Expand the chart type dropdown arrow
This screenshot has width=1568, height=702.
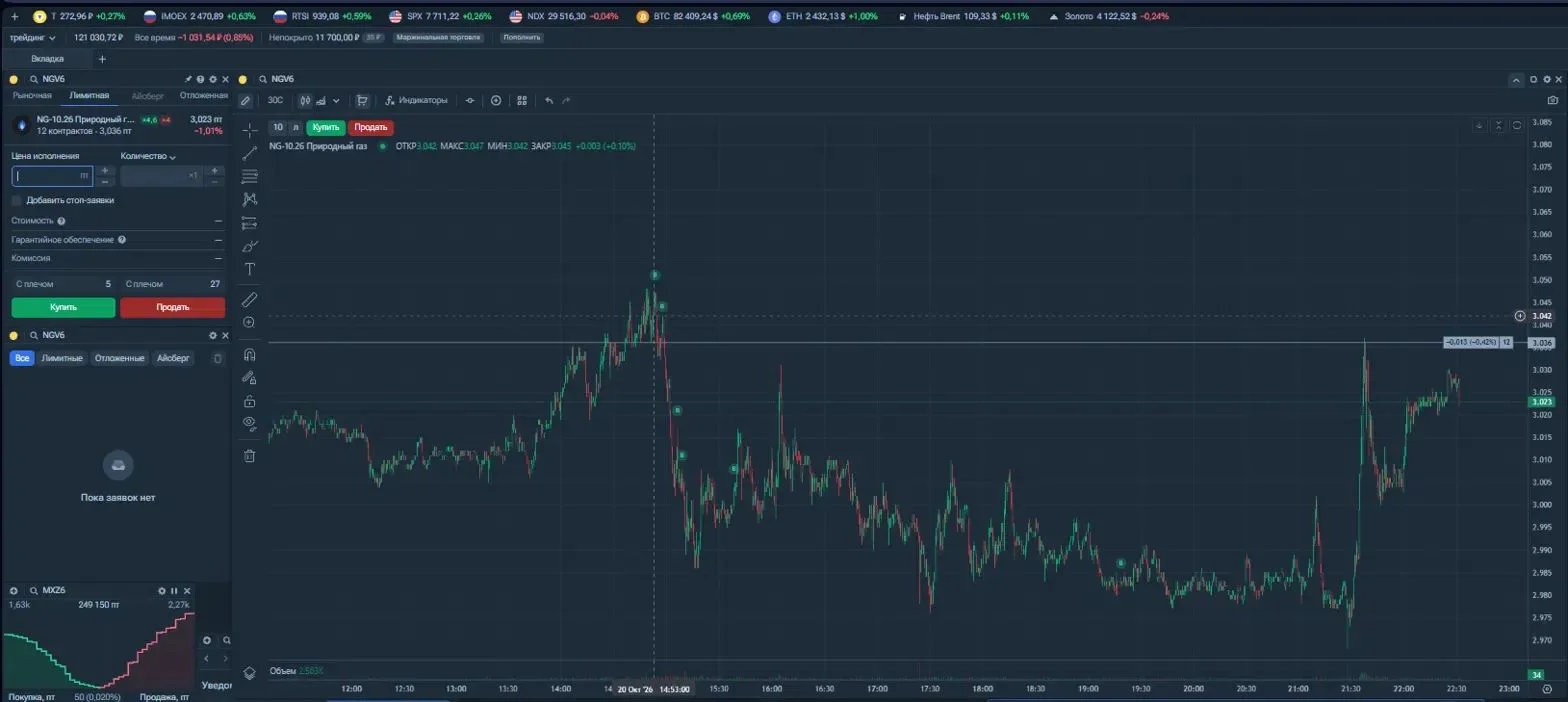336,100
